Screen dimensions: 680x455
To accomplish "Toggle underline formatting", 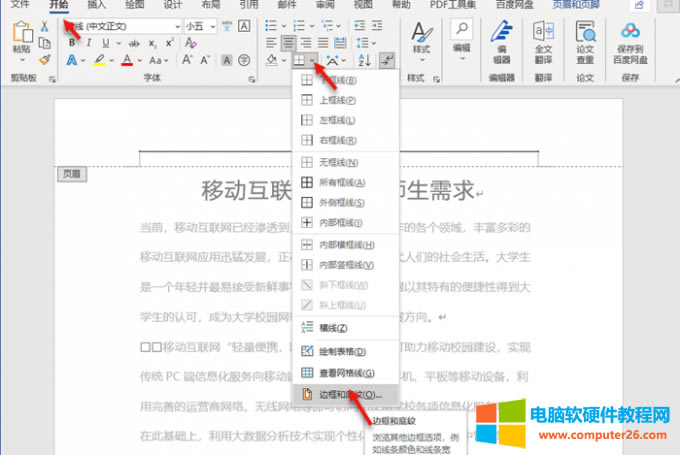I will (104, 43).
